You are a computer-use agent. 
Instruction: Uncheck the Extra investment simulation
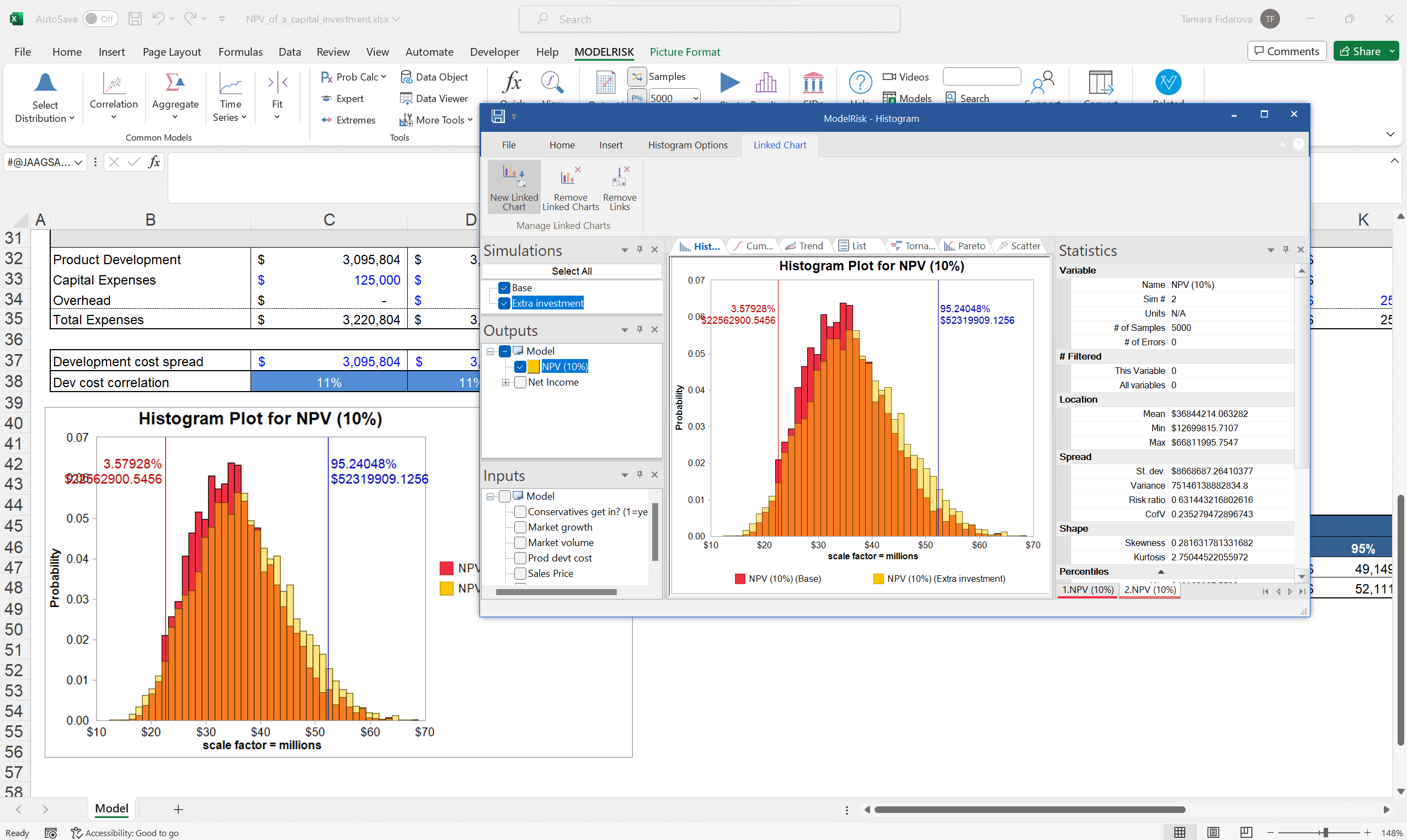click(x=503, y=303)
